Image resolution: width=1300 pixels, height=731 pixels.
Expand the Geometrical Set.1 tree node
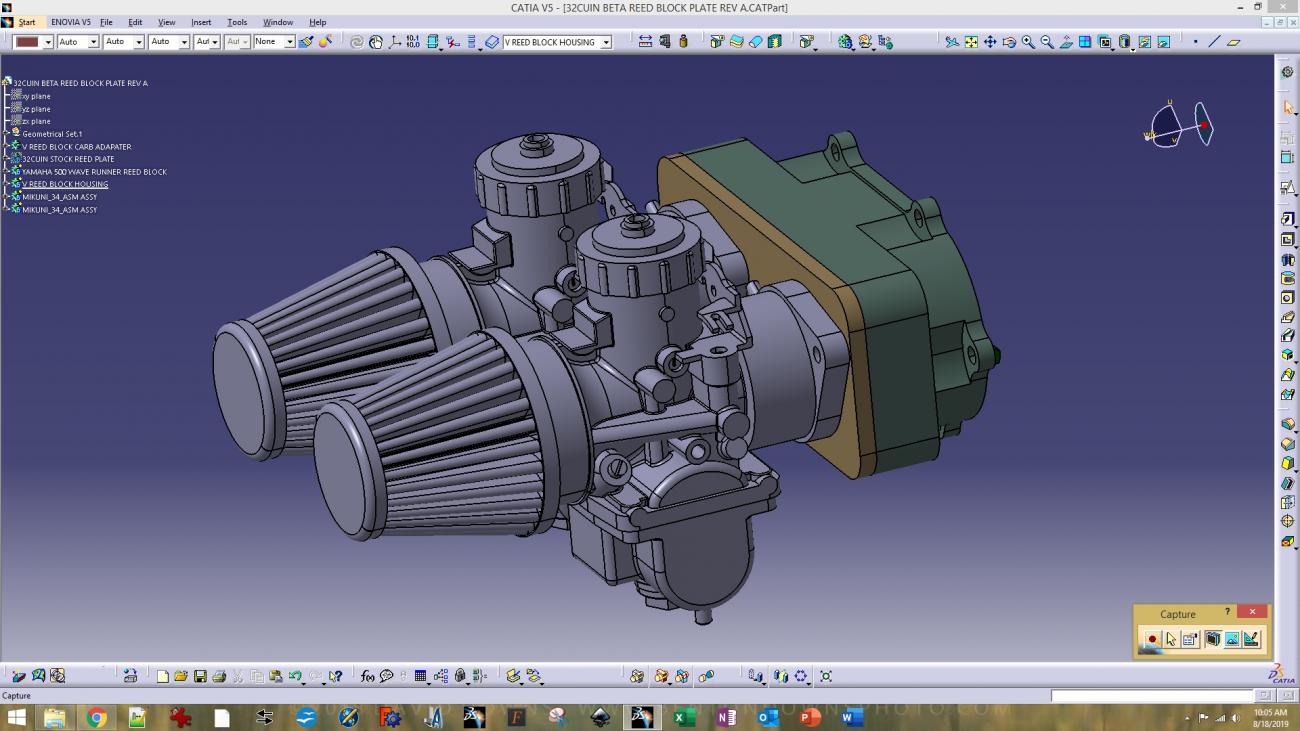click(x=6, y=133)
